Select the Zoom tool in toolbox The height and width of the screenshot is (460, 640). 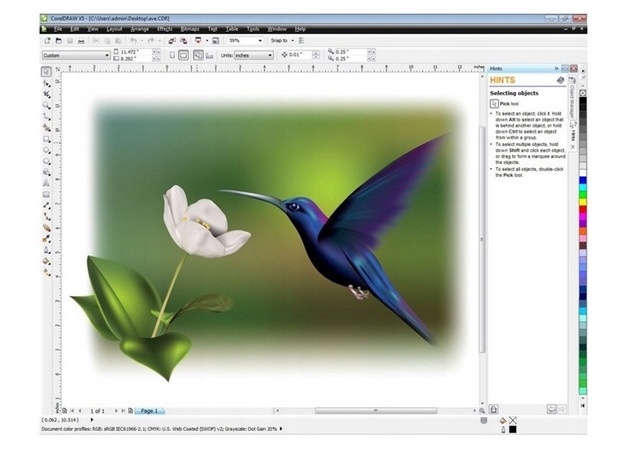click(47, 106)
